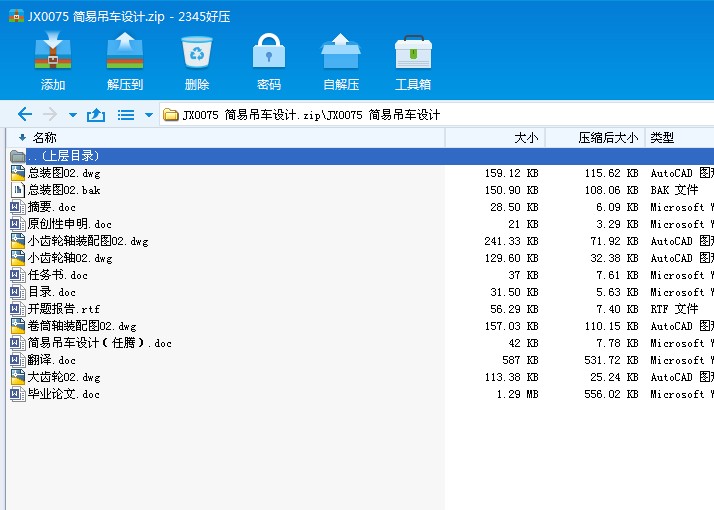Image resolution: width=714 pixels, height=510 pixels.
Task: Click the icon of 大齿轮02.dwg
Action: 17,377
